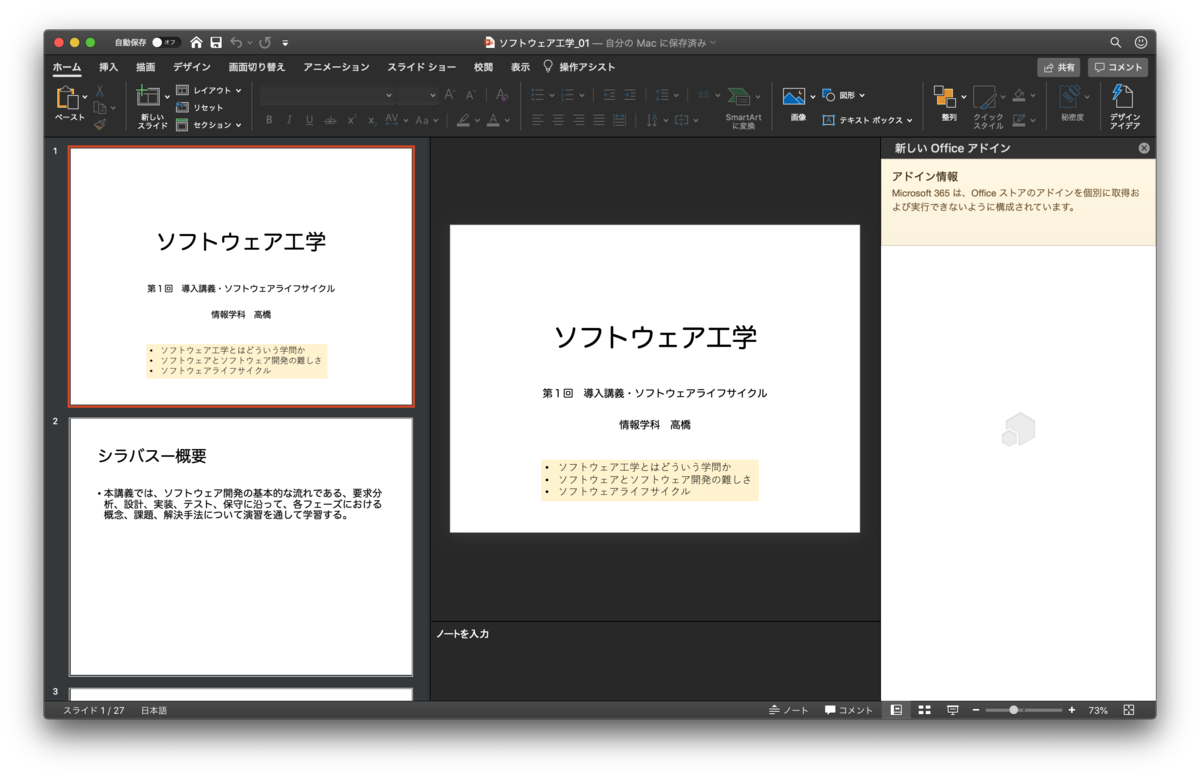Close the 新しい Office アドイン pane

(1144, 148)
